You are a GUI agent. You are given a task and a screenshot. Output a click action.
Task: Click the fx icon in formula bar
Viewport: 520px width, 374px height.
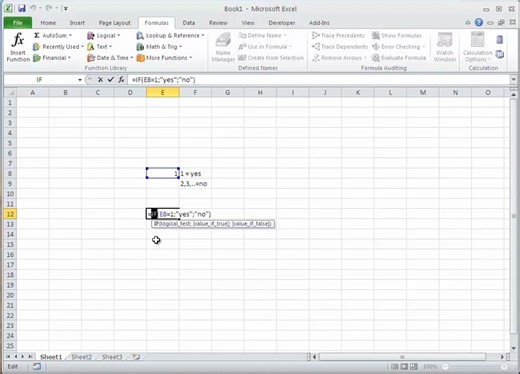click(x=121, y=80)
